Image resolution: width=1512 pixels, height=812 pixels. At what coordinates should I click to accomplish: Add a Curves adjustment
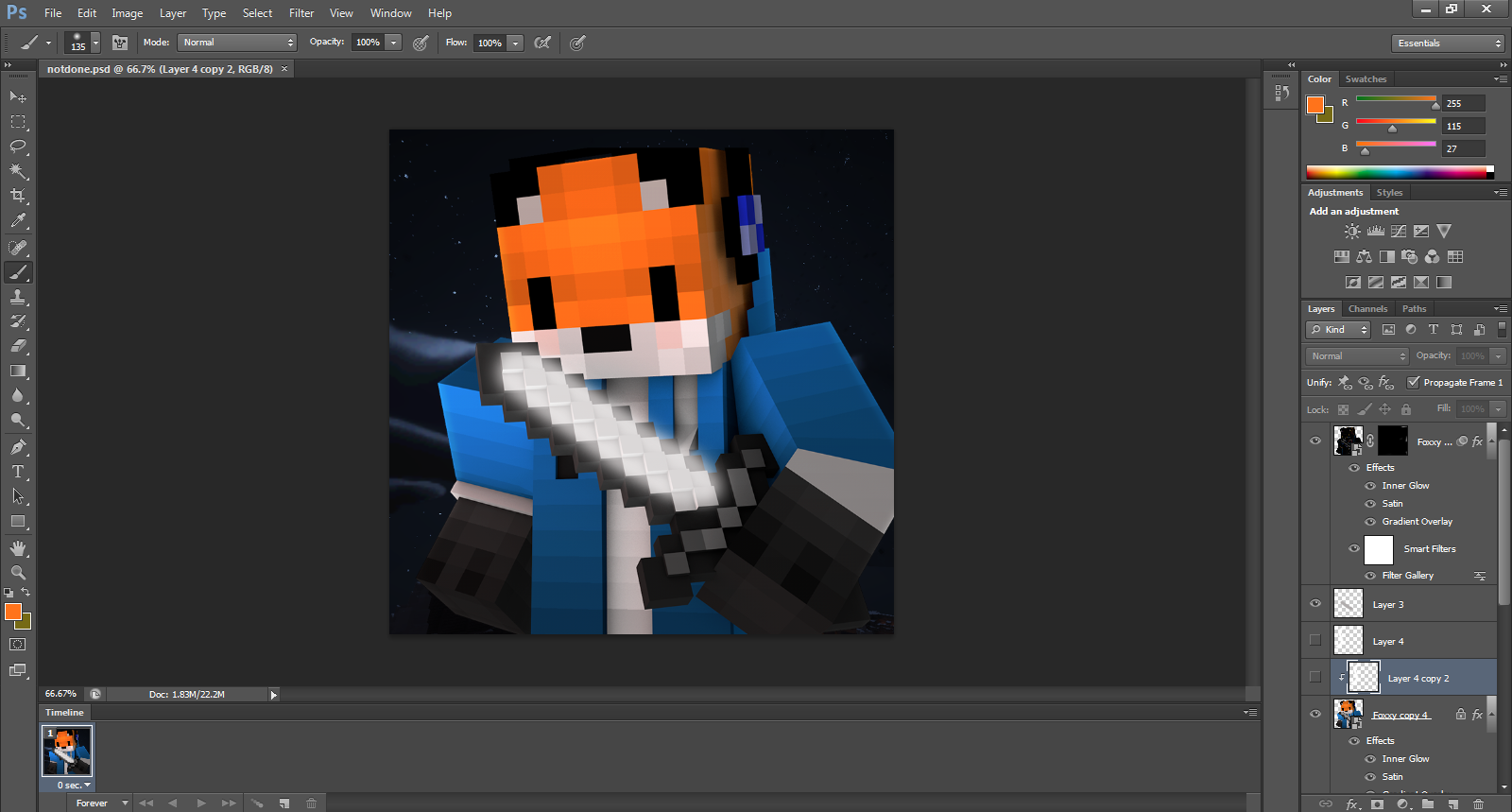click(x=1399, y=232)
